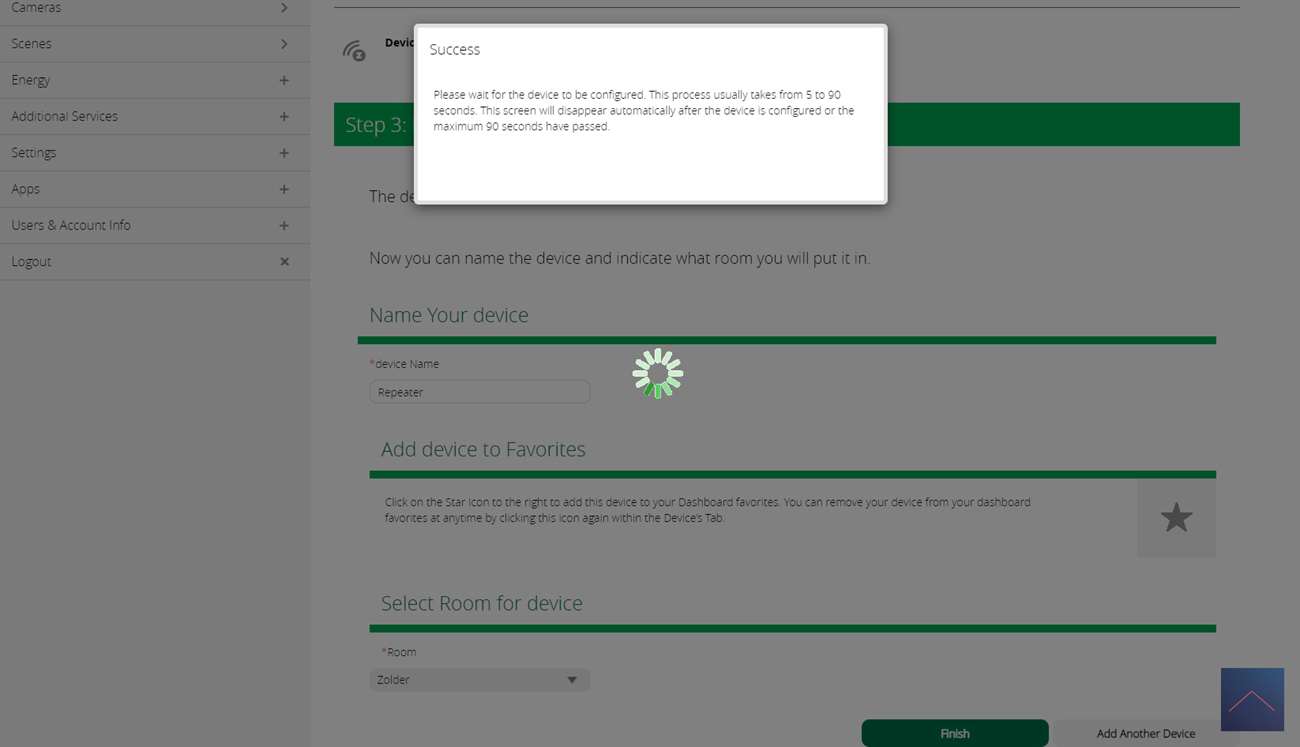The width and height of the screenshot is (1300, 747).
Task: Click the scroll-to-top arrow icon
Action: pos(1252,699)
